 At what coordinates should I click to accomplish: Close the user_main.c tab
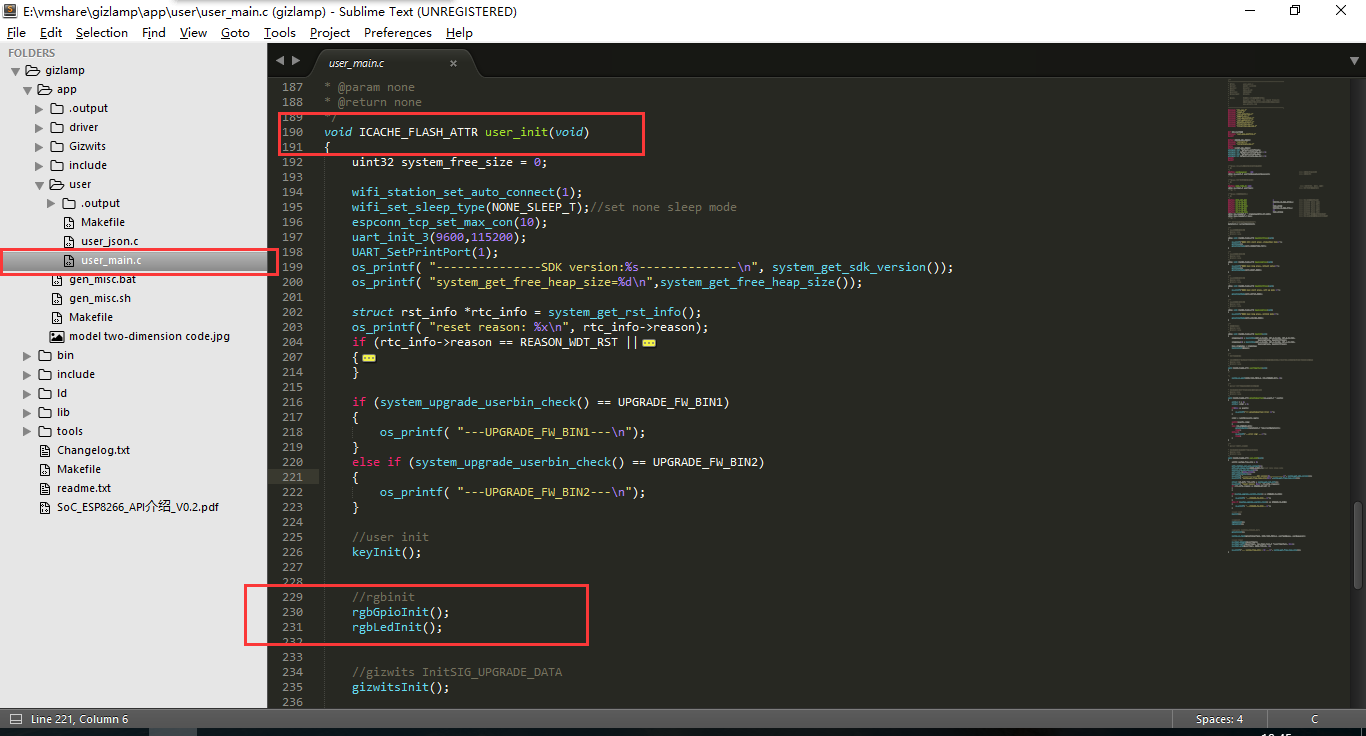tap(453, 63)
